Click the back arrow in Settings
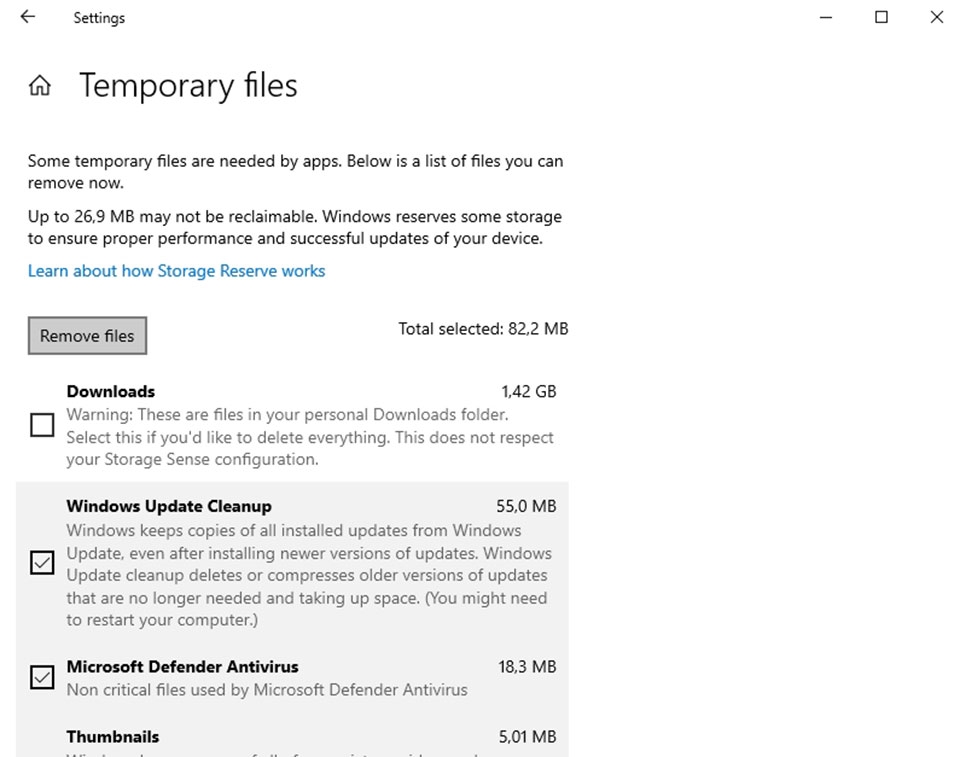 coord(28,17)
